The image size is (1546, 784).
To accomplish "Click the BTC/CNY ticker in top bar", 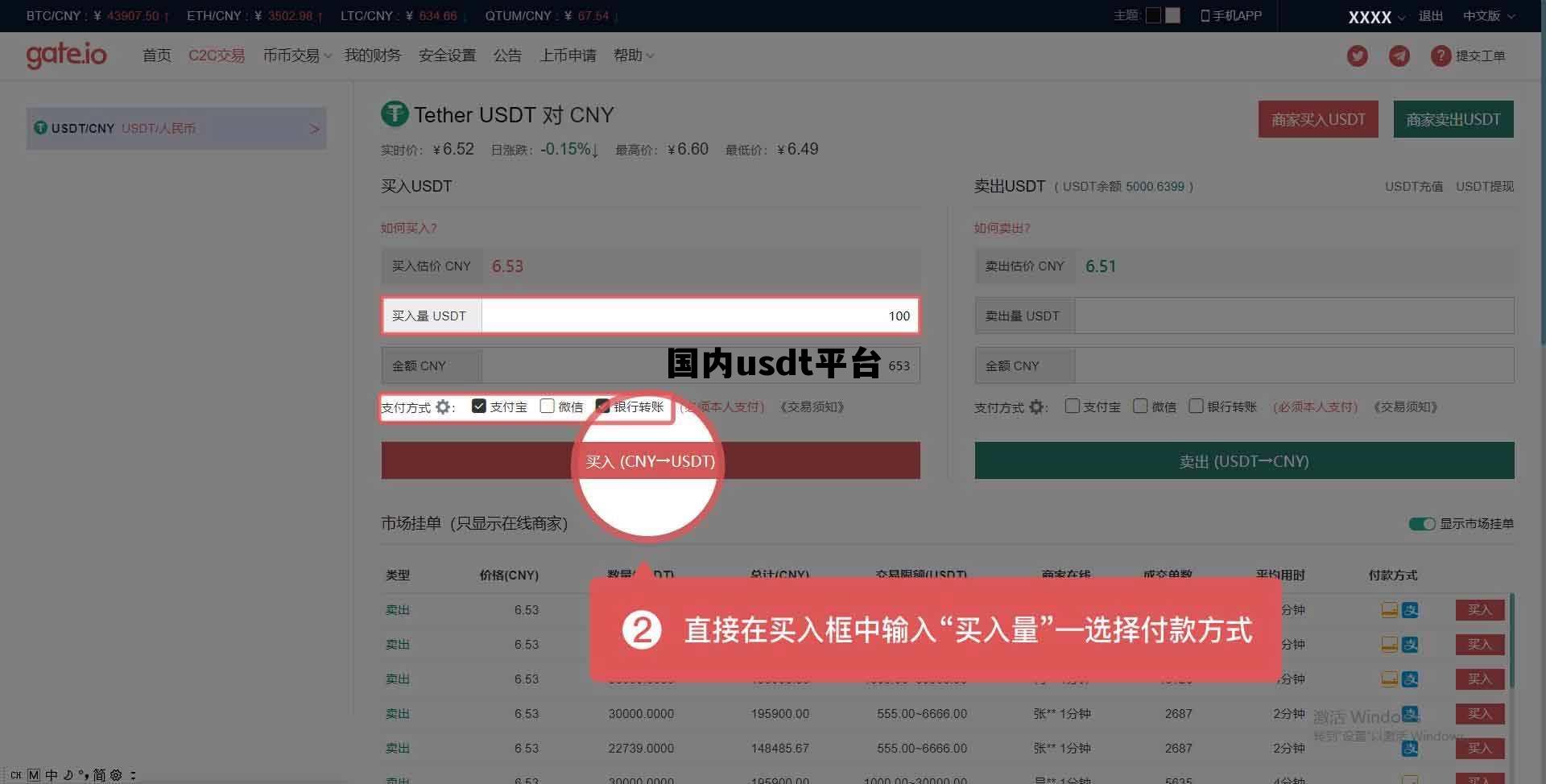I will click(x=97, y=16).
